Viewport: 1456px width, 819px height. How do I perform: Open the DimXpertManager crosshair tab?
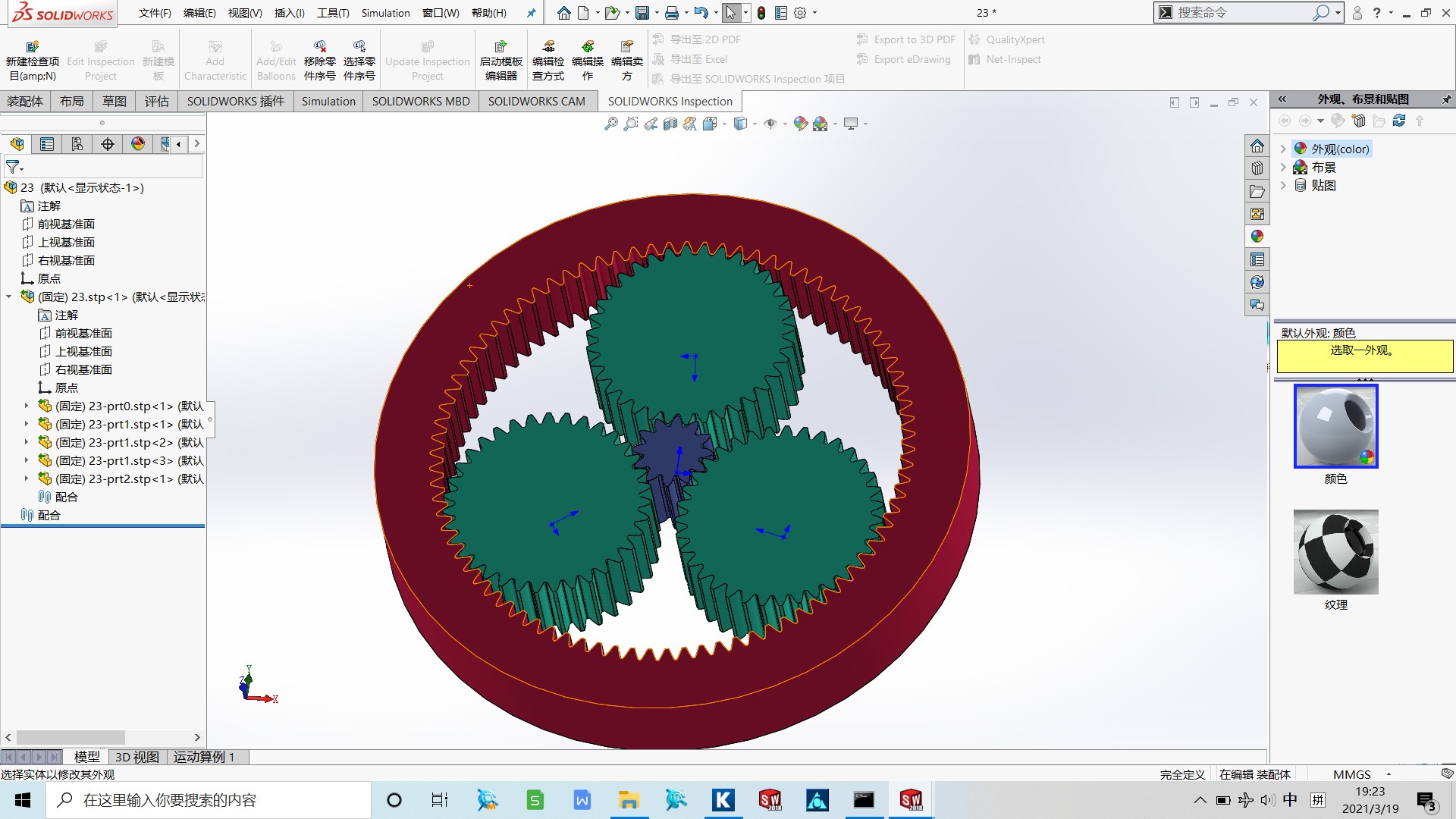click(108, 144)
